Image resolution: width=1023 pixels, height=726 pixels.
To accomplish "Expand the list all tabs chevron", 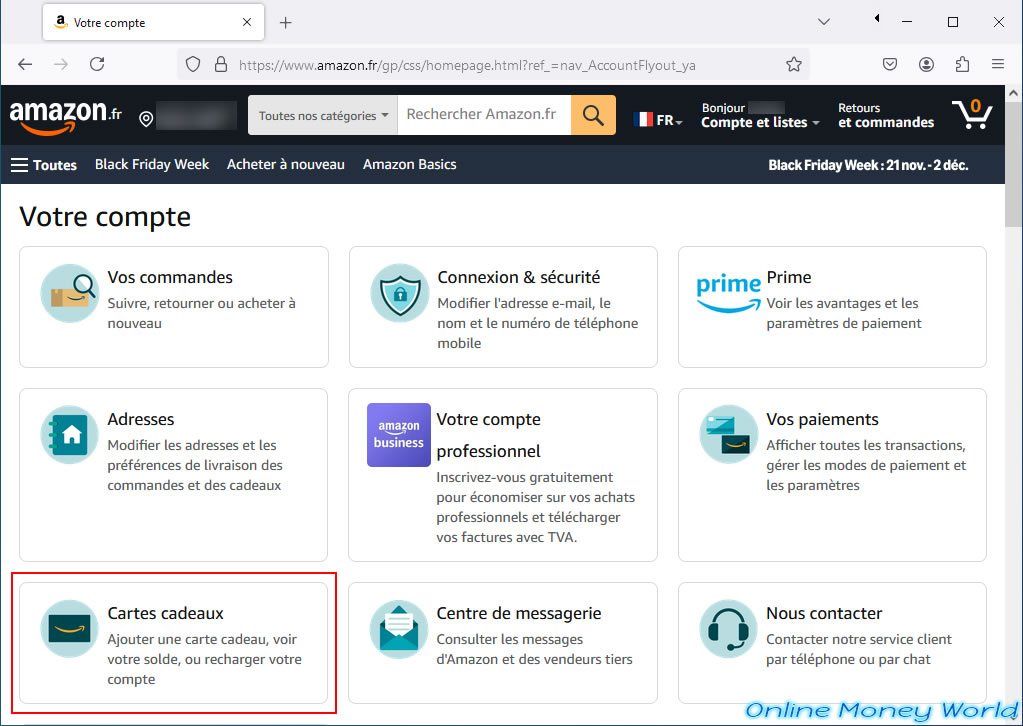I will pos(824,22).
